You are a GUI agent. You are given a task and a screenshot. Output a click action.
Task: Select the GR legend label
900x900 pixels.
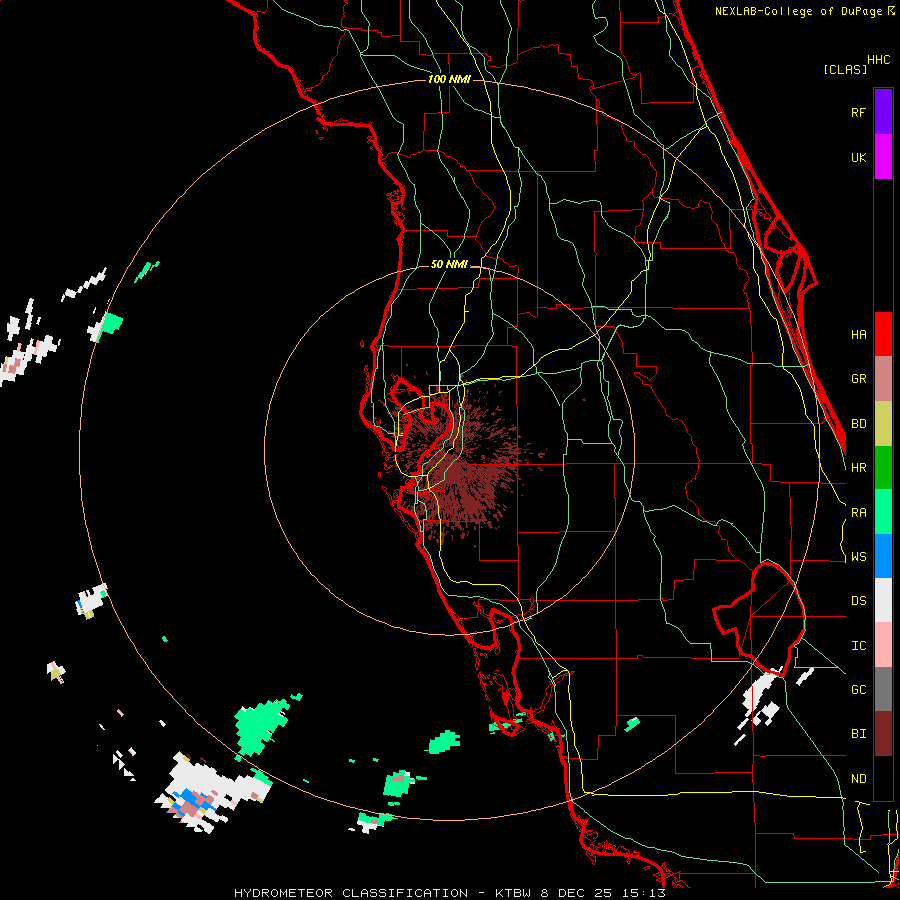858,379
